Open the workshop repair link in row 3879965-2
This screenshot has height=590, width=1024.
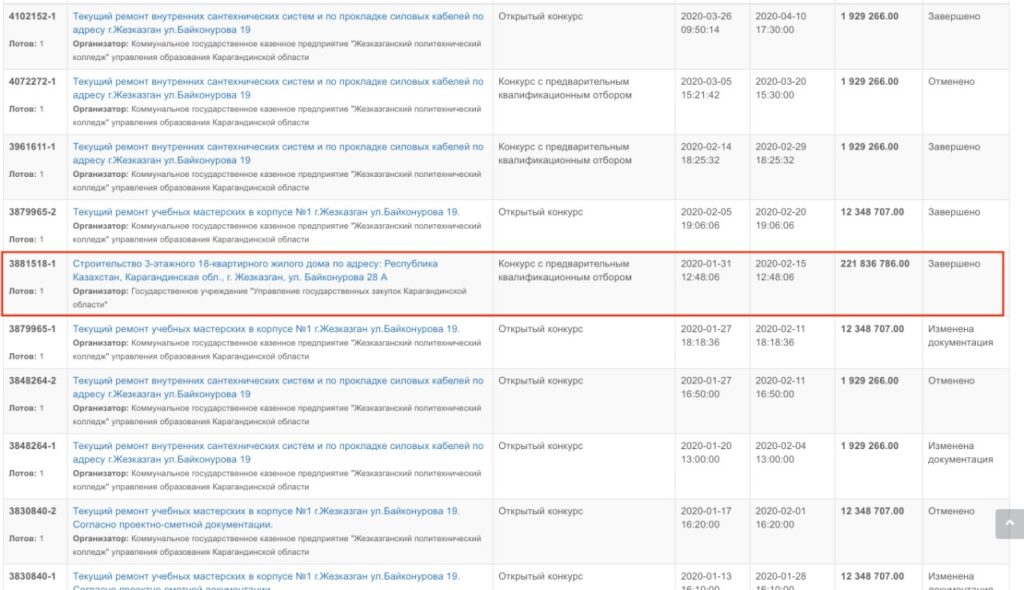tap(266, 212)
